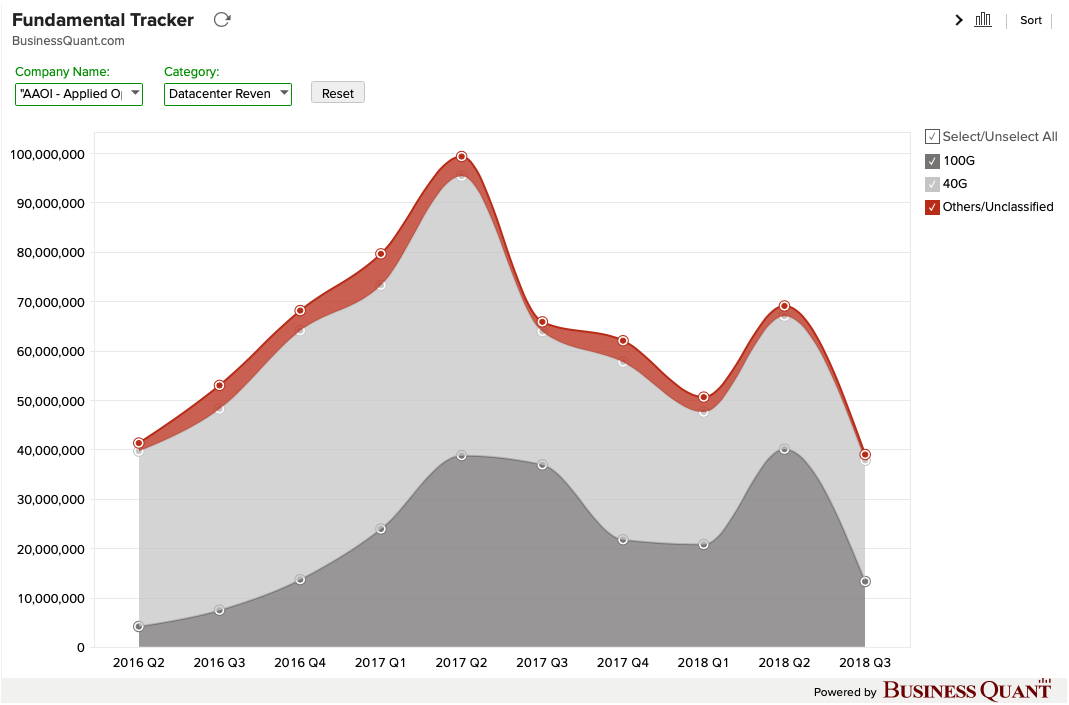Click the Others/Unclassified legend label
The height and width of the screenshot is (705, 1069).
[998, 207]
